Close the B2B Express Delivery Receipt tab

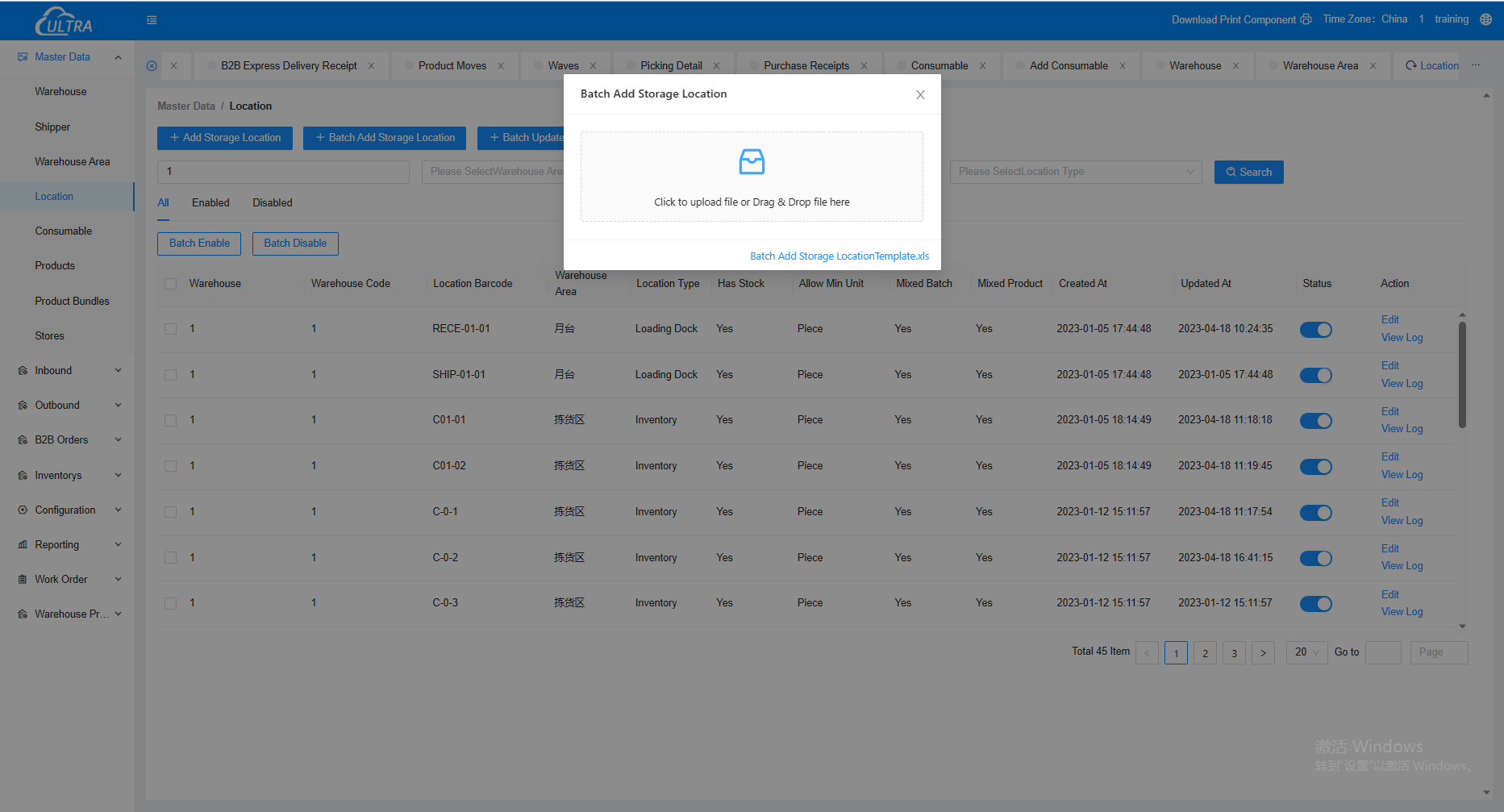coord(372,66)
